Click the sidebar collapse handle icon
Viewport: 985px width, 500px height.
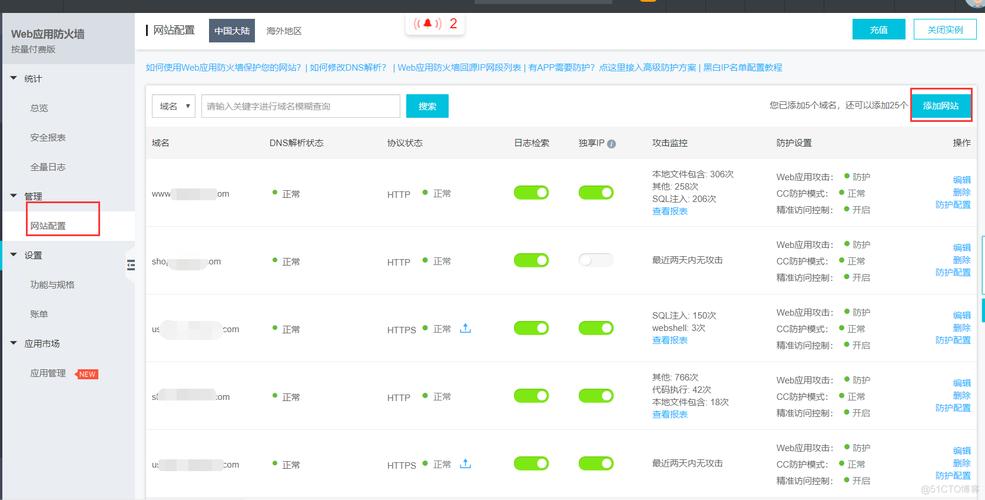click(x=131, y=265)
